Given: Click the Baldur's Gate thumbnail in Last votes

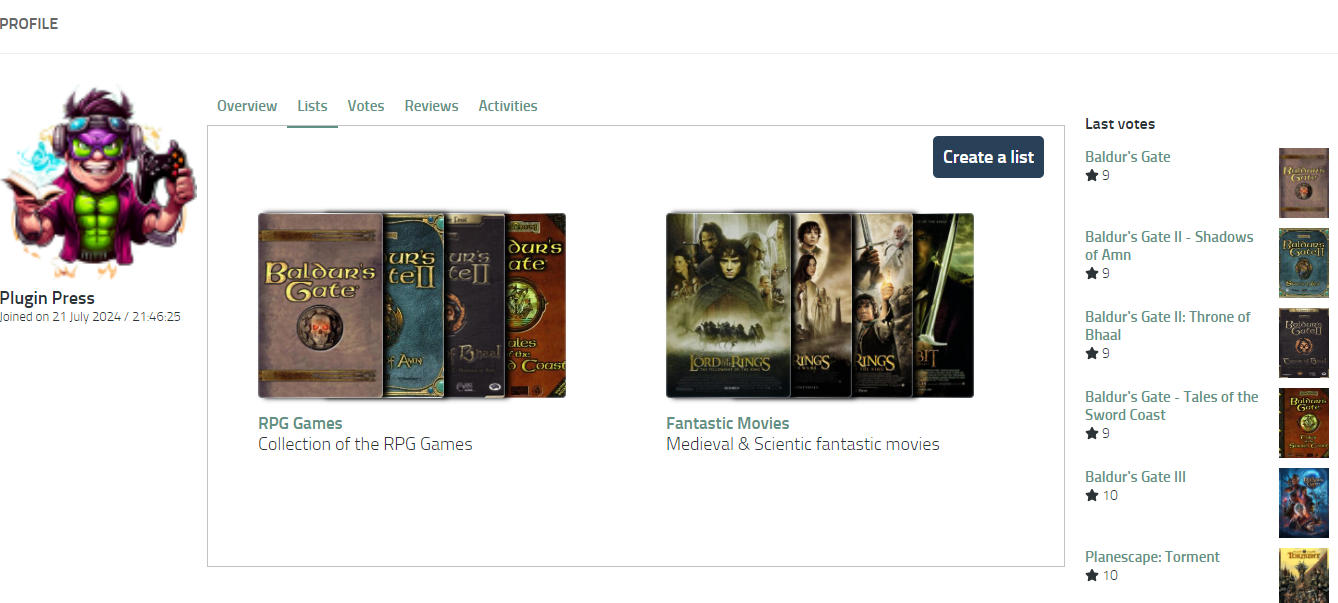Looking at the screenshot, I should pos(1304,183).
